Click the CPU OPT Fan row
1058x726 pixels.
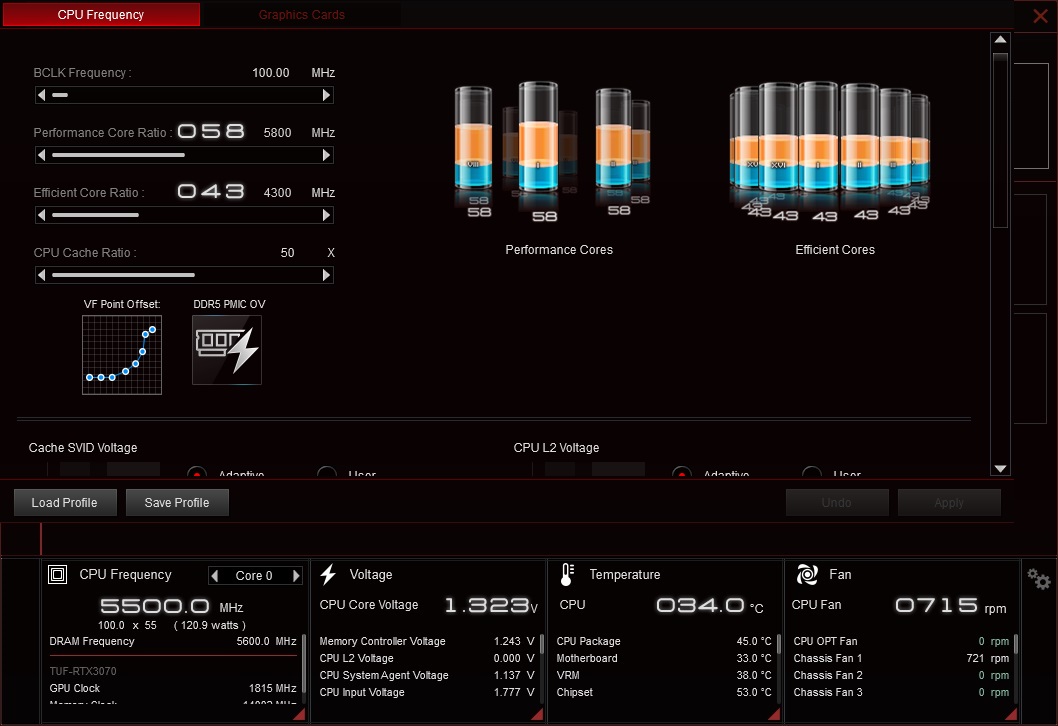click(901, 642)
